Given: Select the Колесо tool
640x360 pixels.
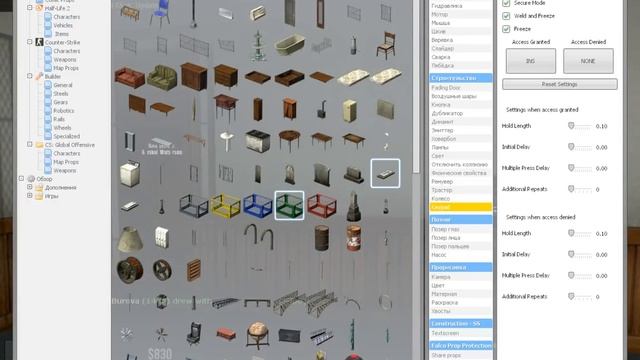Looking at the screenshot, I should click(461, 198).
